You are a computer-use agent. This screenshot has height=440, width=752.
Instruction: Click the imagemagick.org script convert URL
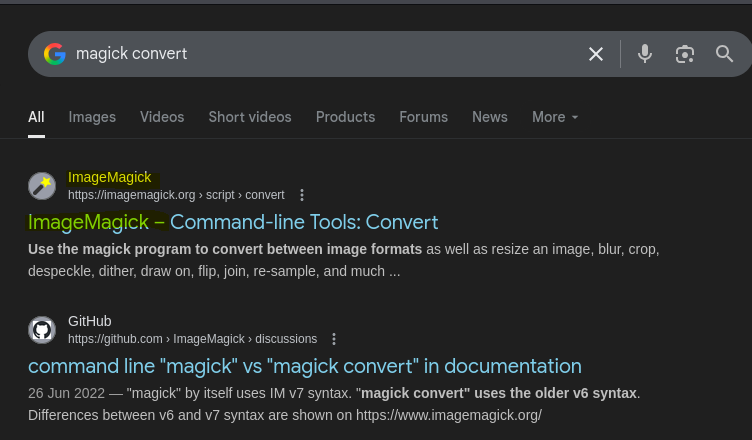[176, 195]
